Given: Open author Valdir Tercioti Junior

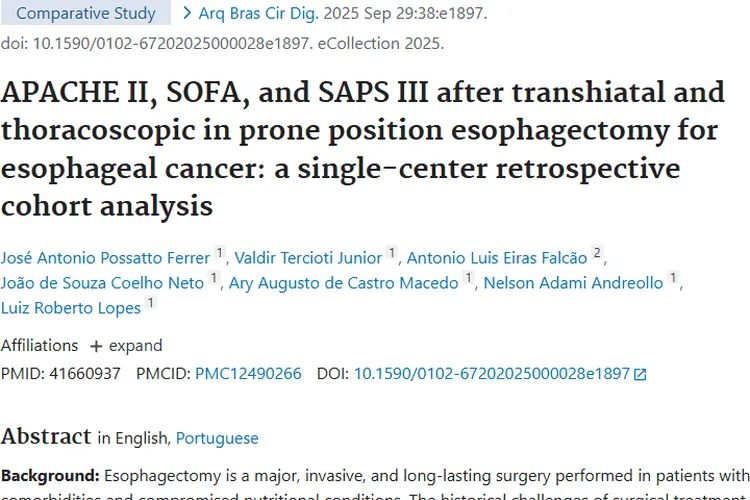Looking at the screenshot, I should (x=308, y=258).
